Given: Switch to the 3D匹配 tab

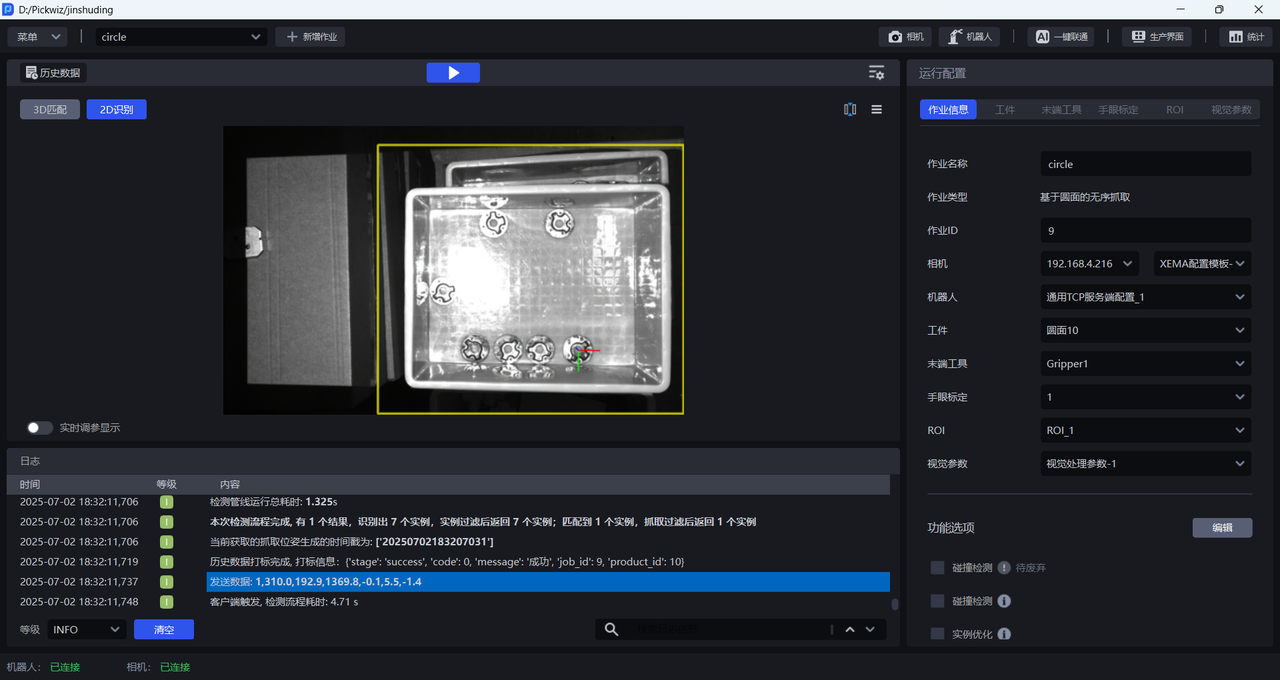Looking at the screenshot, I should tap(50, 110).
